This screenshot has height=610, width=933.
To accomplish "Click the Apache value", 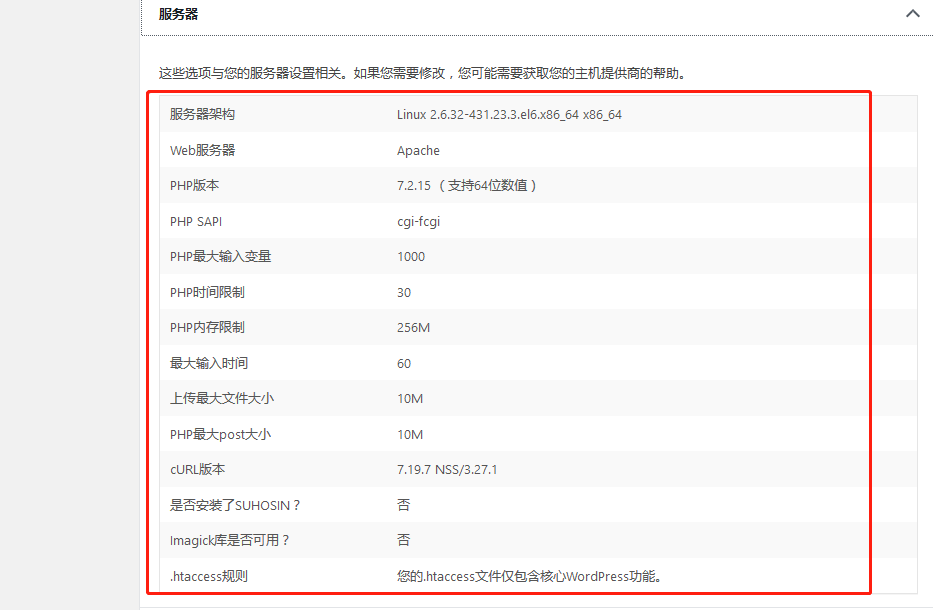I will [418, 151].
